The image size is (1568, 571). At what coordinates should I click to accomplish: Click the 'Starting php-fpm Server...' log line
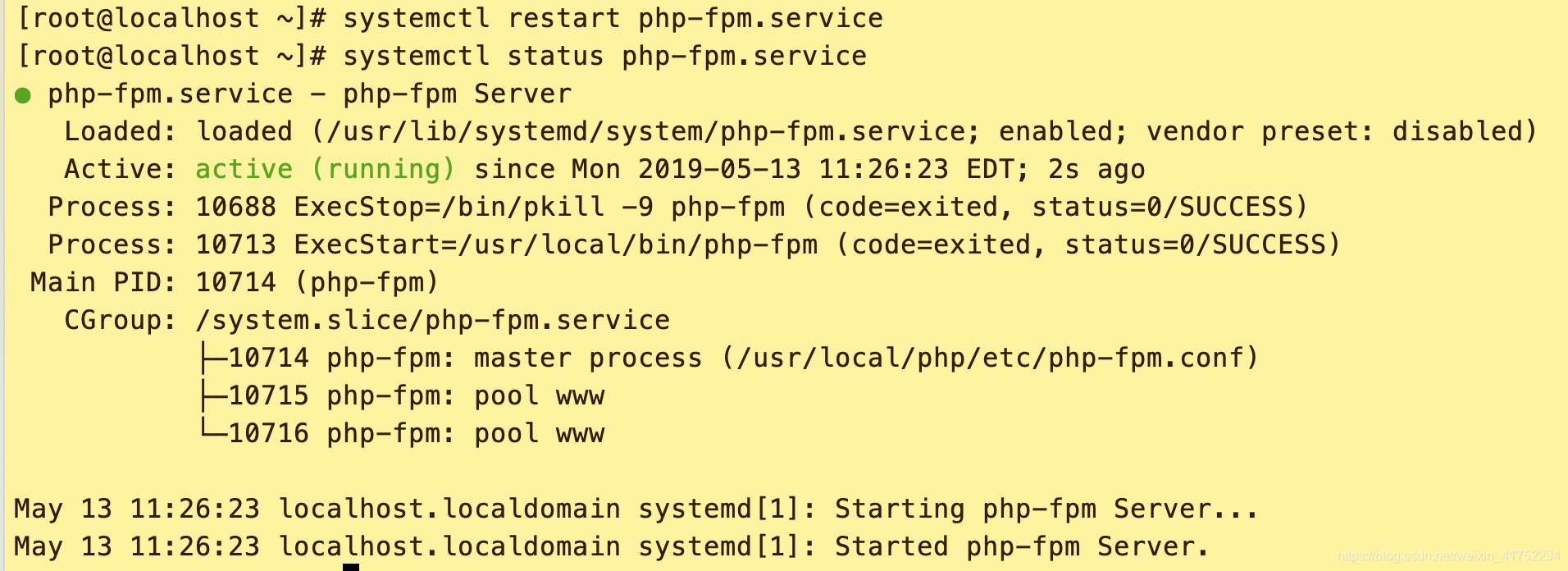click(x=636, y=509)
